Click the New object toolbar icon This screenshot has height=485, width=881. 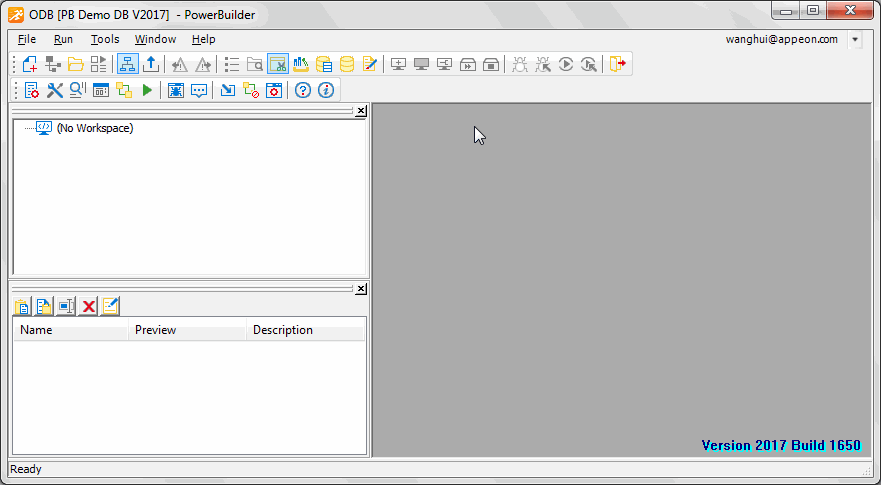tap(30, 65)
